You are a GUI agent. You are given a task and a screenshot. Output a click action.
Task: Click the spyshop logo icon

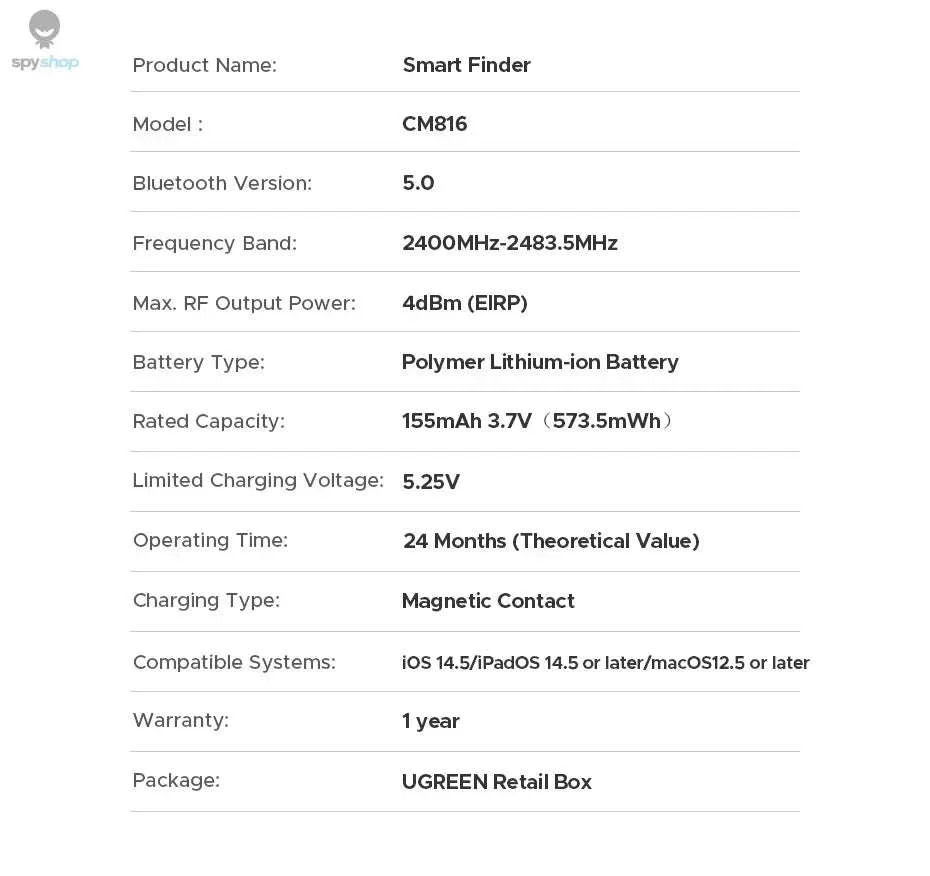[x=44, y=28]
